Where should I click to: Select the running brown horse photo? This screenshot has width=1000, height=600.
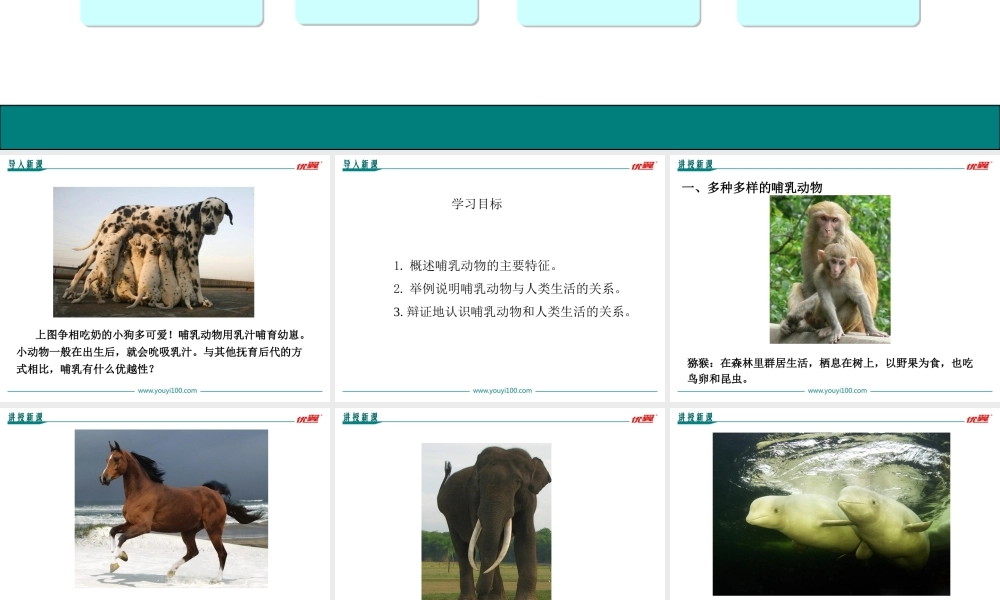(171, 508)
